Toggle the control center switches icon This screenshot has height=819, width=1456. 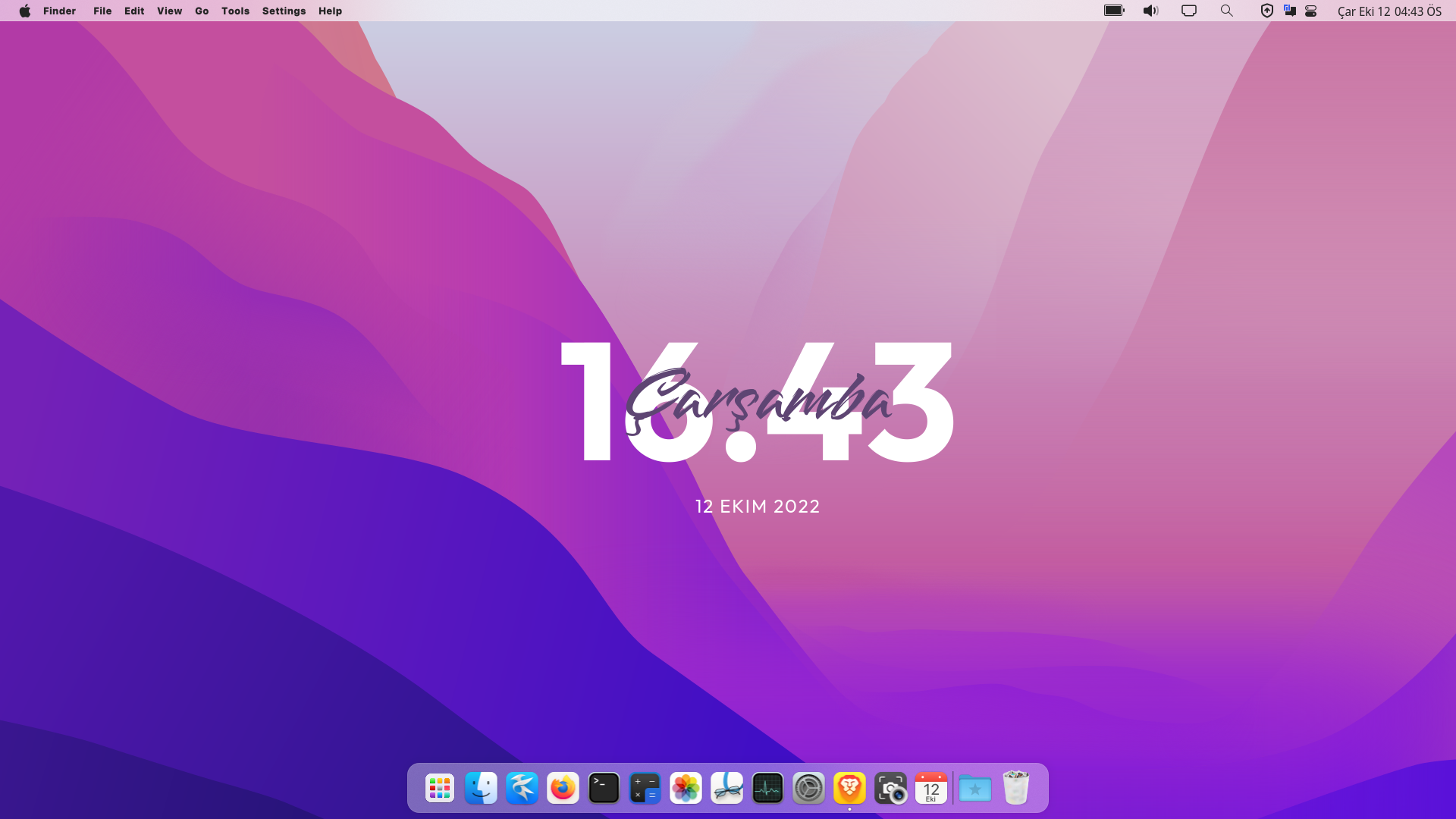(x=1311, y=11)
